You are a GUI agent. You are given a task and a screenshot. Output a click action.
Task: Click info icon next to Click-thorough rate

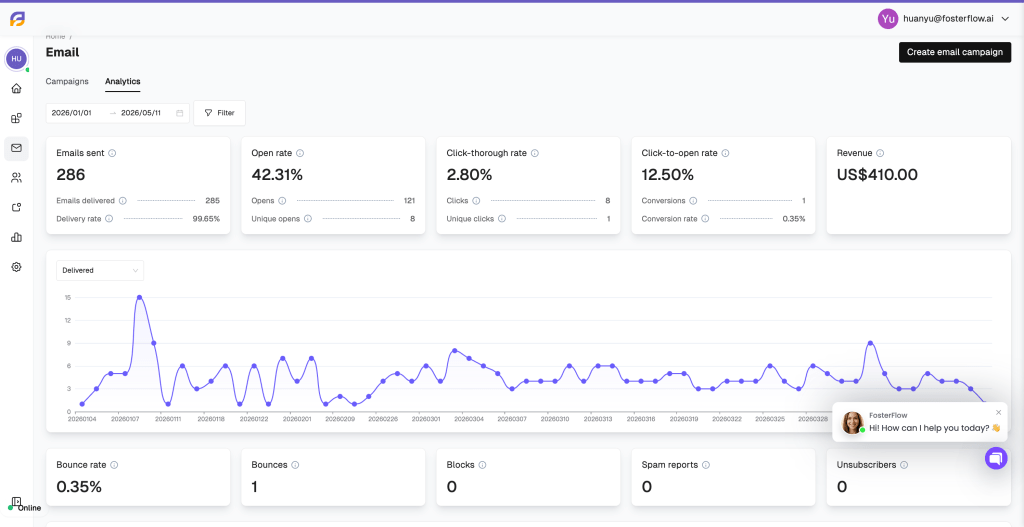click(534, 153)
